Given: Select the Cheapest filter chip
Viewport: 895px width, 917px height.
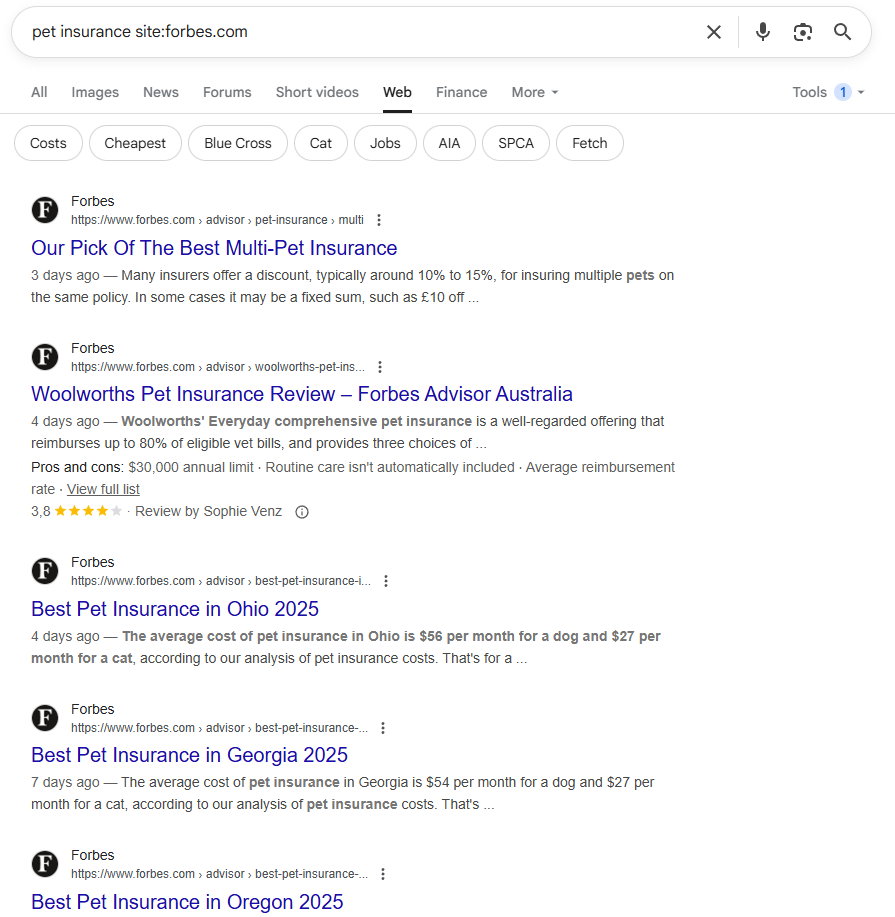Looking at the screenshot, I should tap(135, 143).
